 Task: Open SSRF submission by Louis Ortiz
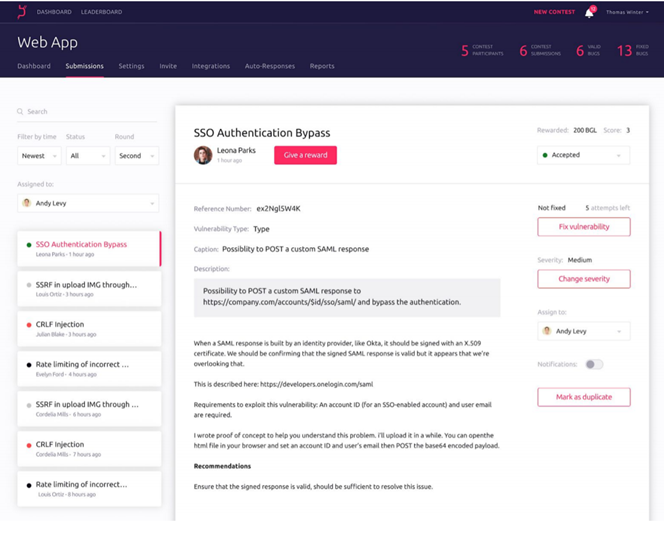coord(89,288)
